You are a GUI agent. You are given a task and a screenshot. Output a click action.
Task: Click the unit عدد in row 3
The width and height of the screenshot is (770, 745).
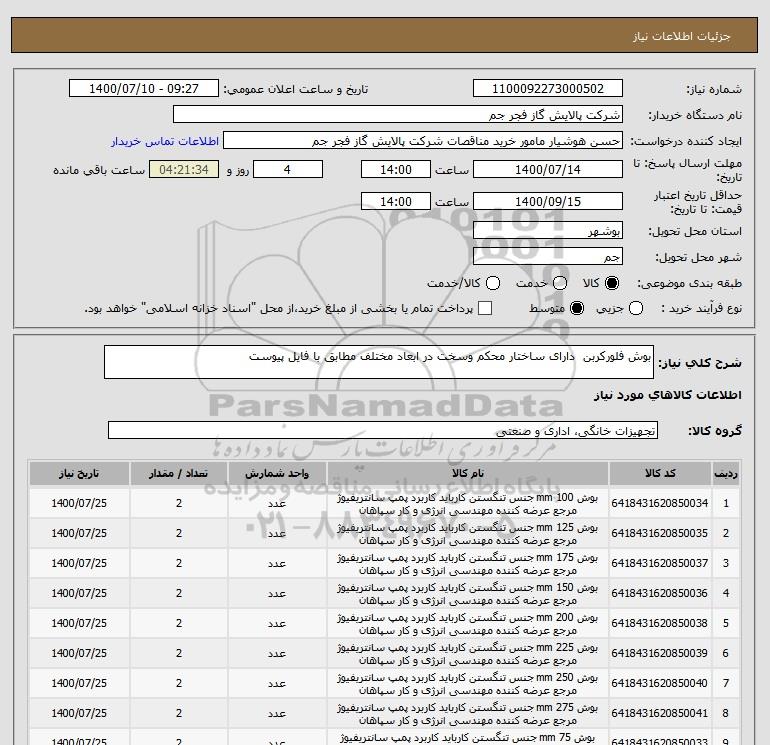(x=277, y=564)
